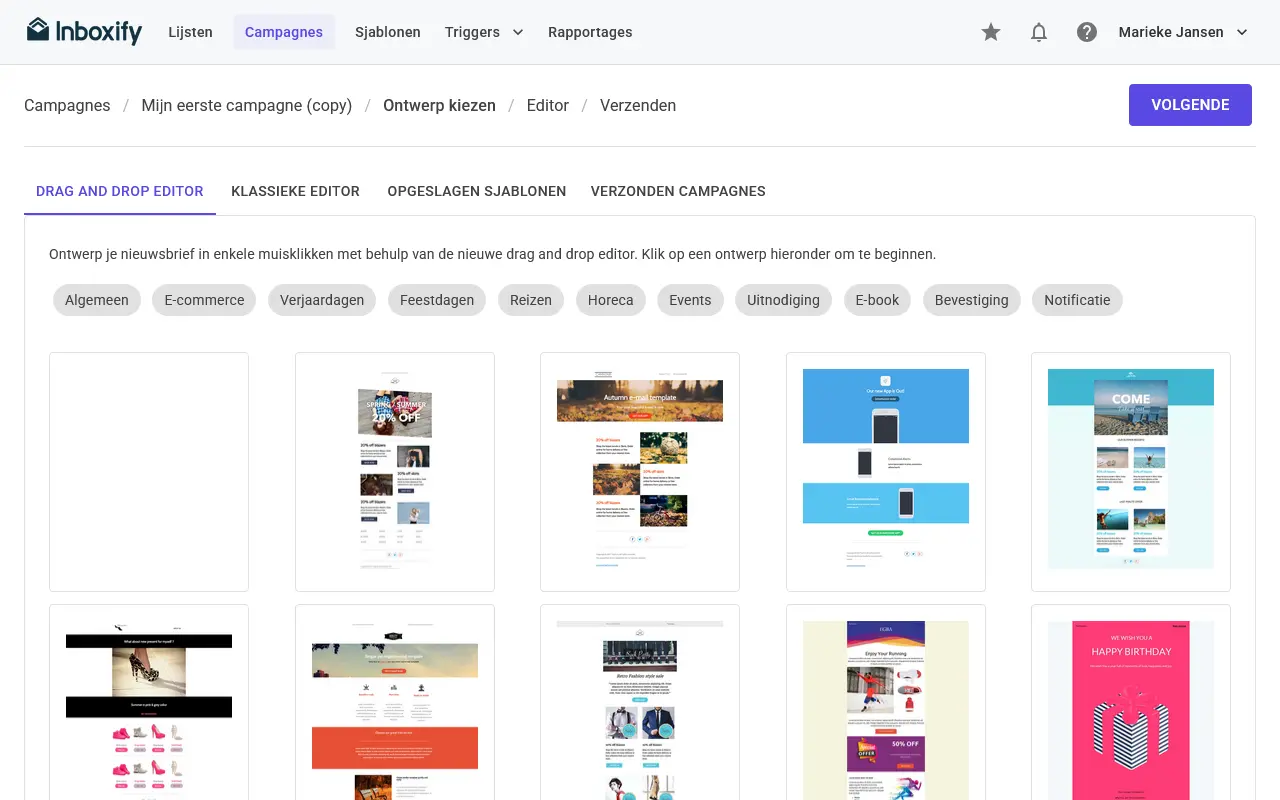Choose the Happy Birthday pink template
This screenshot has width=1280, height=800.
pos(1131,702)
